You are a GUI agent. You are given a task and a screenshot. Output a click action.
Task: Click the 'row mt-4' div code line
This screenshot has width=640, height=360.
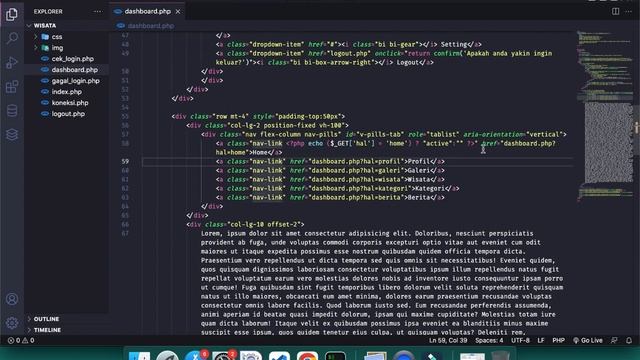click(258, 117)
